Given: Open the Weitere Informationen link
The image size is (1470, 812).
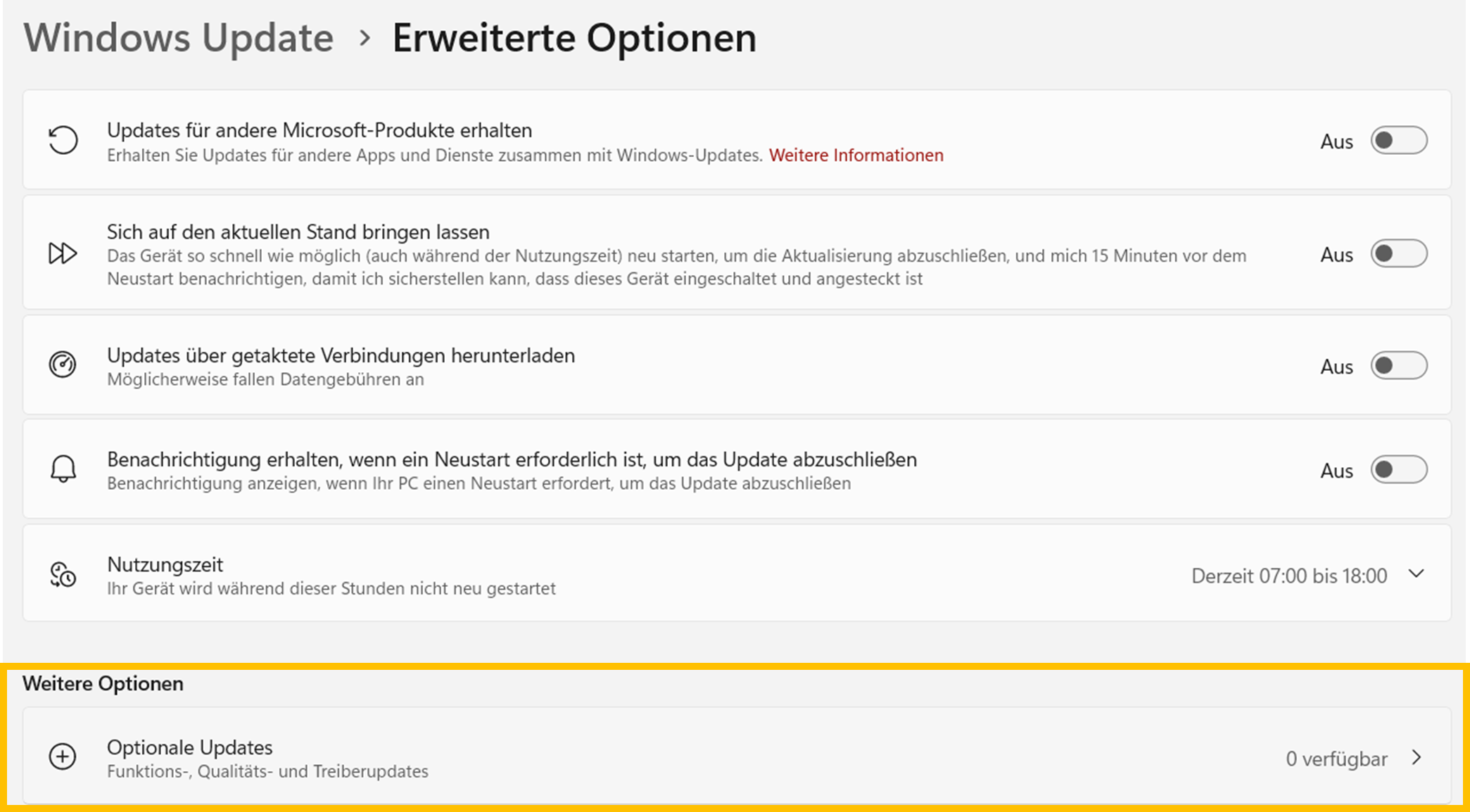Looking at the screenshot, I should click(x=856, y=155).
